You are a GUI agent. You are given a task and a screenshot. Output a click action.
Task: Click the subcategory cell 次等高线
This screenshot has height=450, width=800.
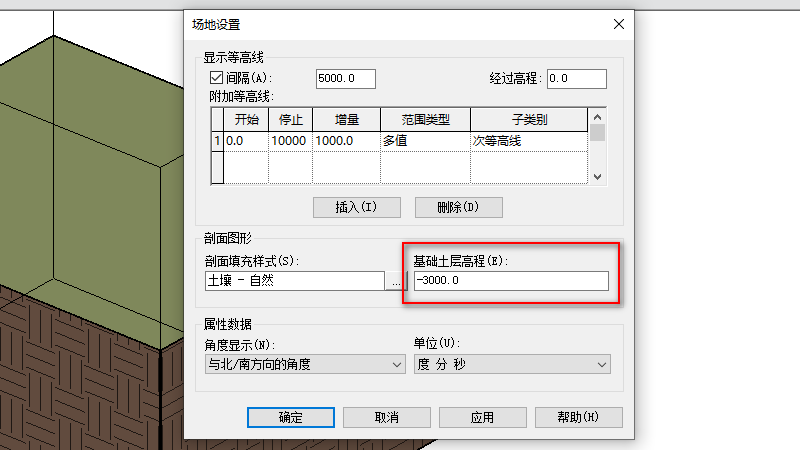tap(529, 141)
